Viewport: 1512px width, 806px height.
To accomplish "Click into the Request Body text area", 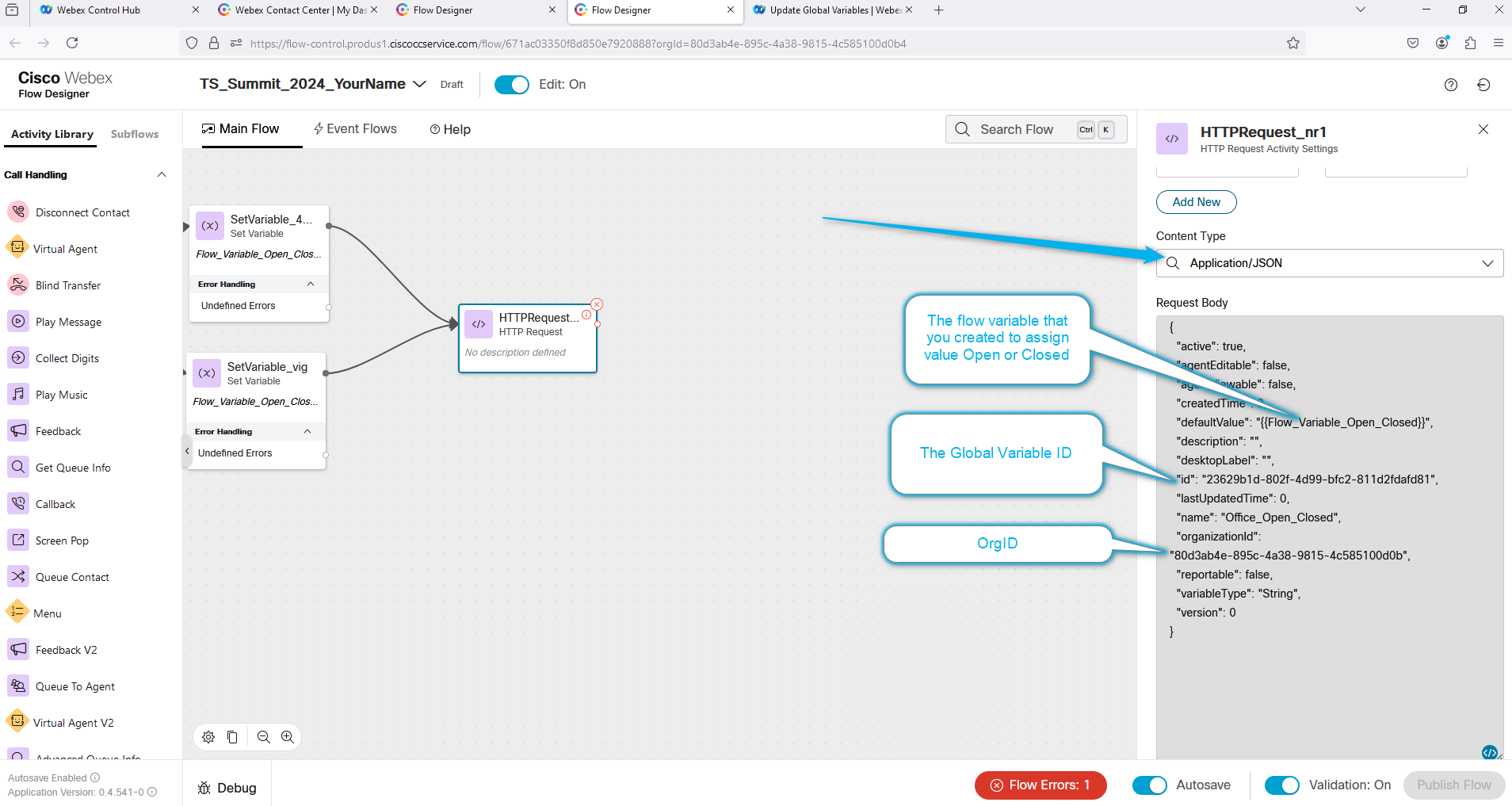I will pos(1330,537).
